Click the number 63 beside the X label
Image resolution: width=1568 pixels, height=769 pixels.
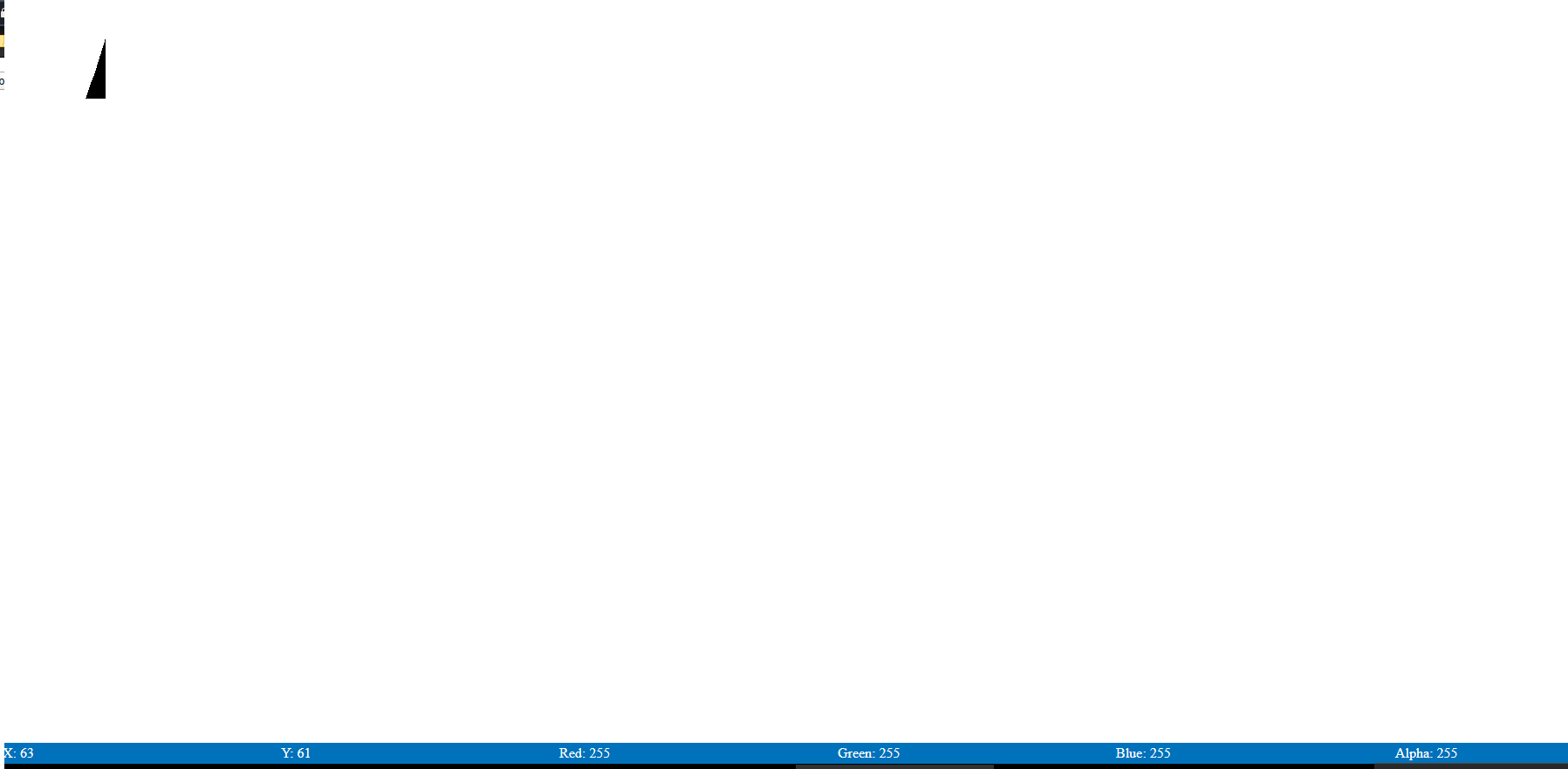click(x=27, y=752)
